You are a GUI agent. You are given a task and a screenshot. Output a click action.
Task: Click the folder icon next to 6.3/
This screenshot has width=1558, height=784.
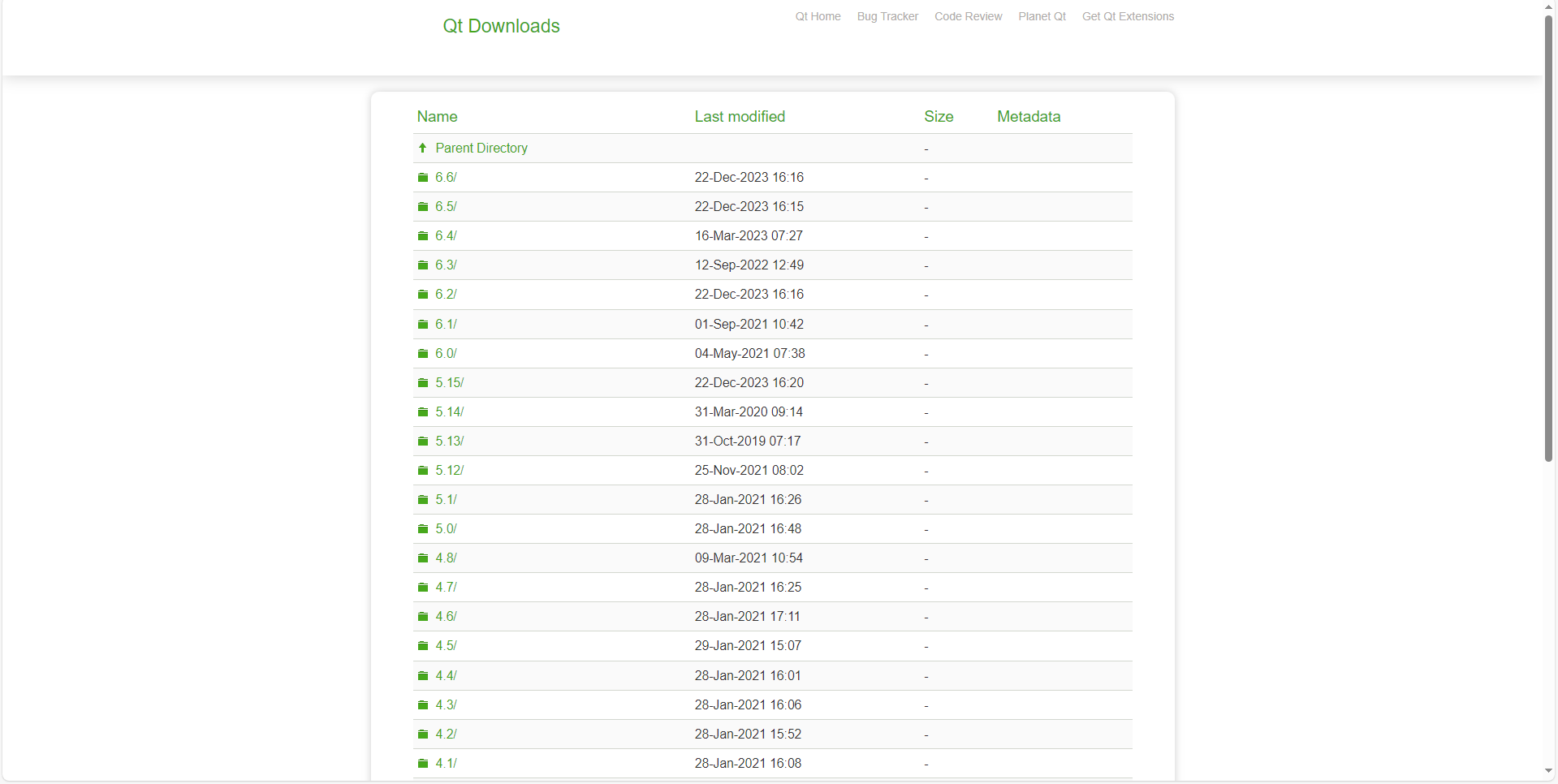click(423, 265)
